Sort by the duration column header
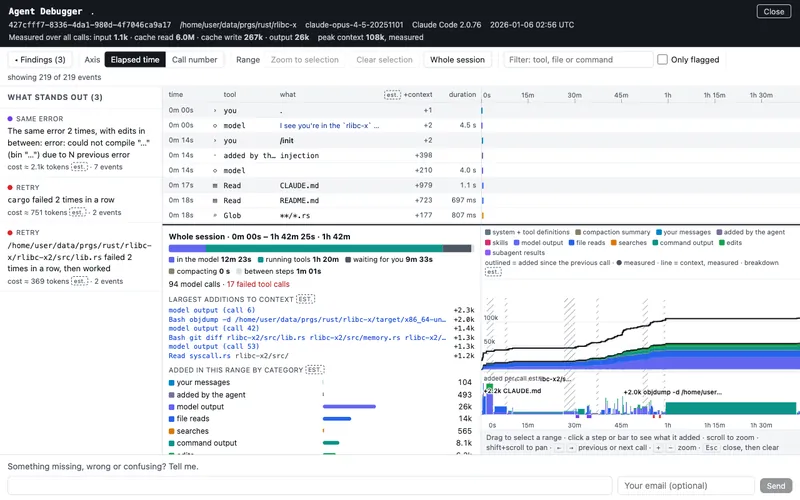This screenshot has width=800, height=500. (462, 94)
